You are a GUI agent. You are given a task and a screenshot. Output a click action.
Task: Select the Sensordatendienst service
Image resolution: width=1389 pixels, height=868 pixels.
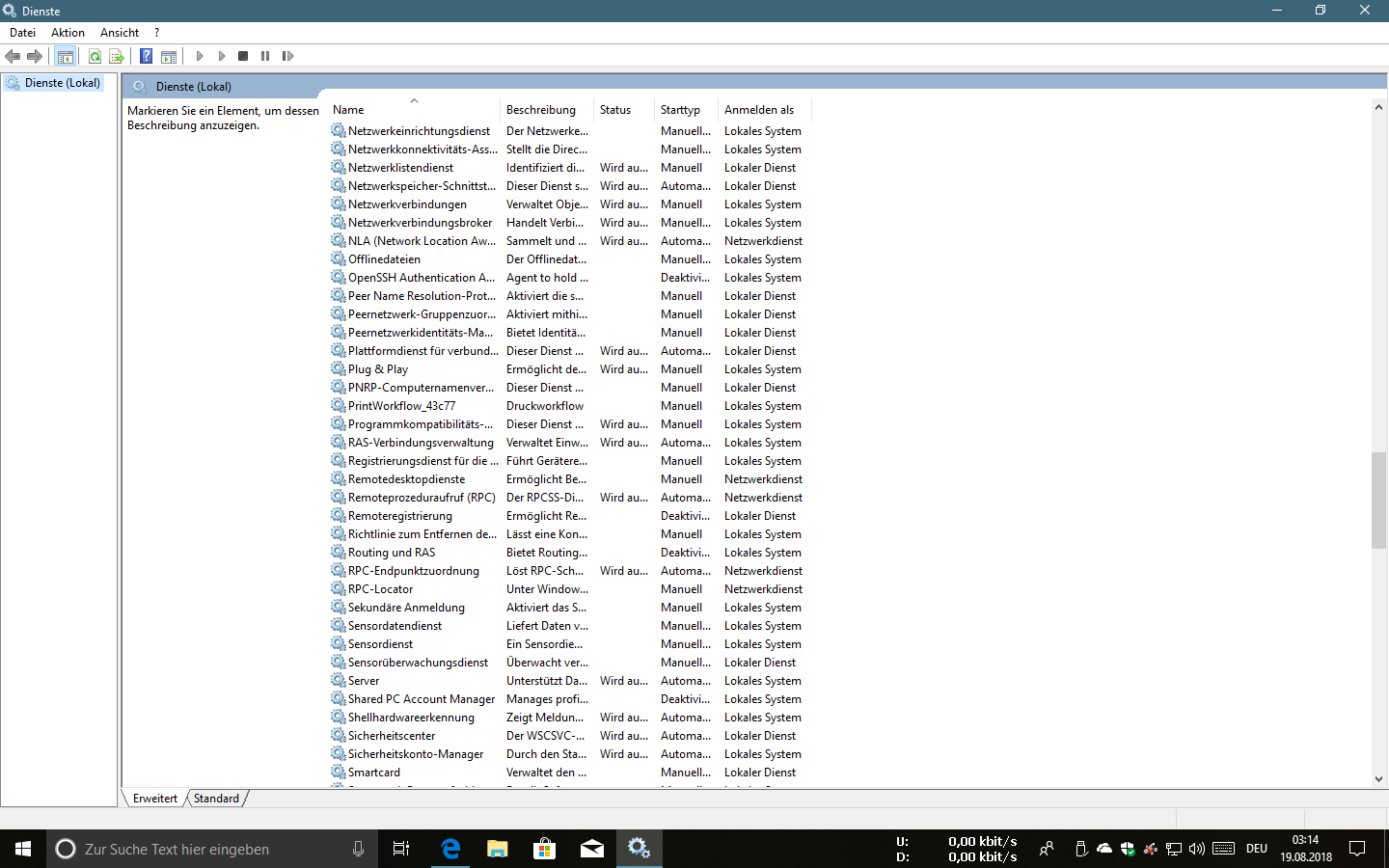point(395,626)
